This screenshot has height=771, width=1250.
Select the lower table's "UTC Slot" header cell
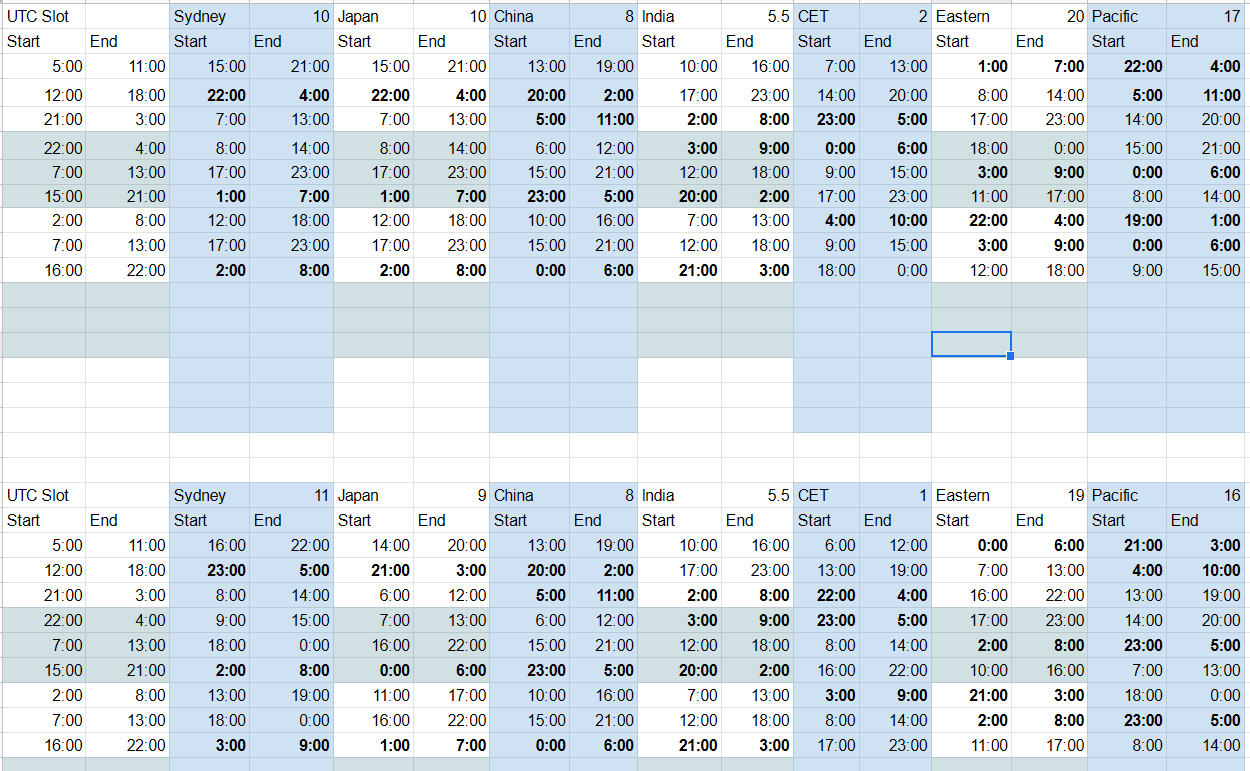click(x=43, y=495)
